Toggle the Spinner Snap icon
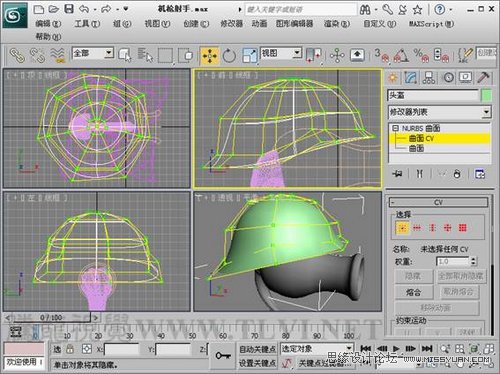The width and height of the screenshot is (500, 374). [x=441, y=55]
